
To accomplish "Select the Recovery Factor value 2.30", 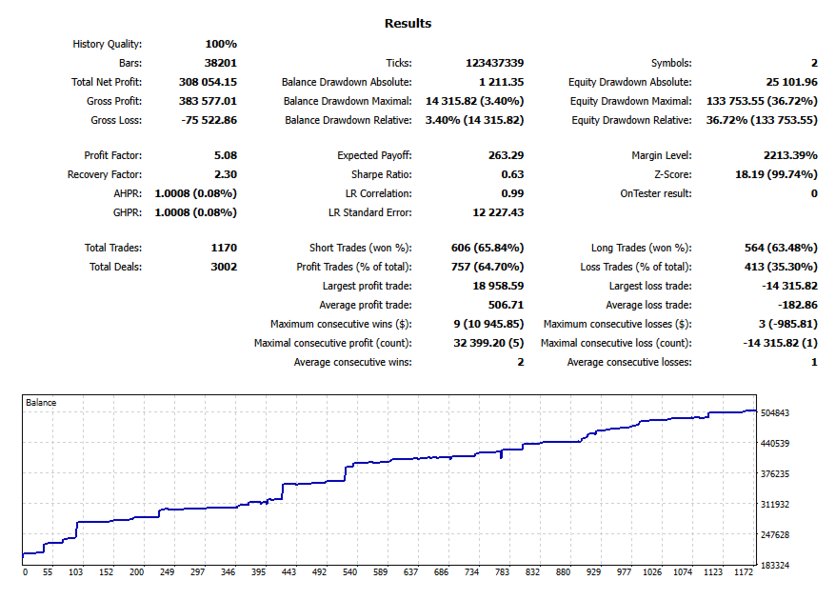I will tap(226, 174).
